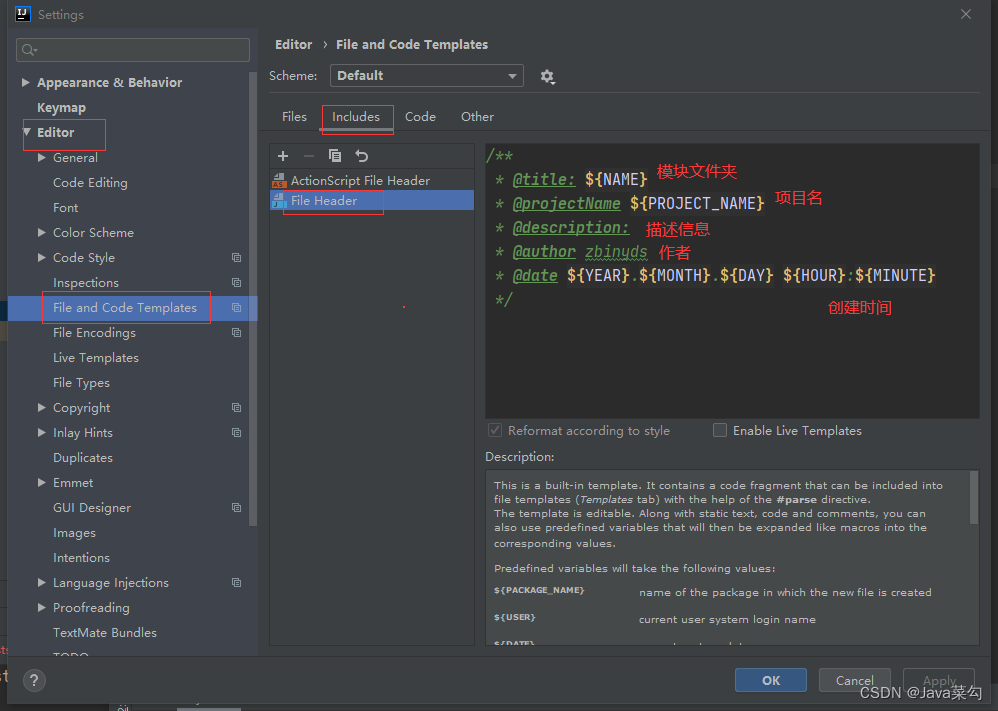
Task: Open scheme settings gear icon
Action: point(547,77)
